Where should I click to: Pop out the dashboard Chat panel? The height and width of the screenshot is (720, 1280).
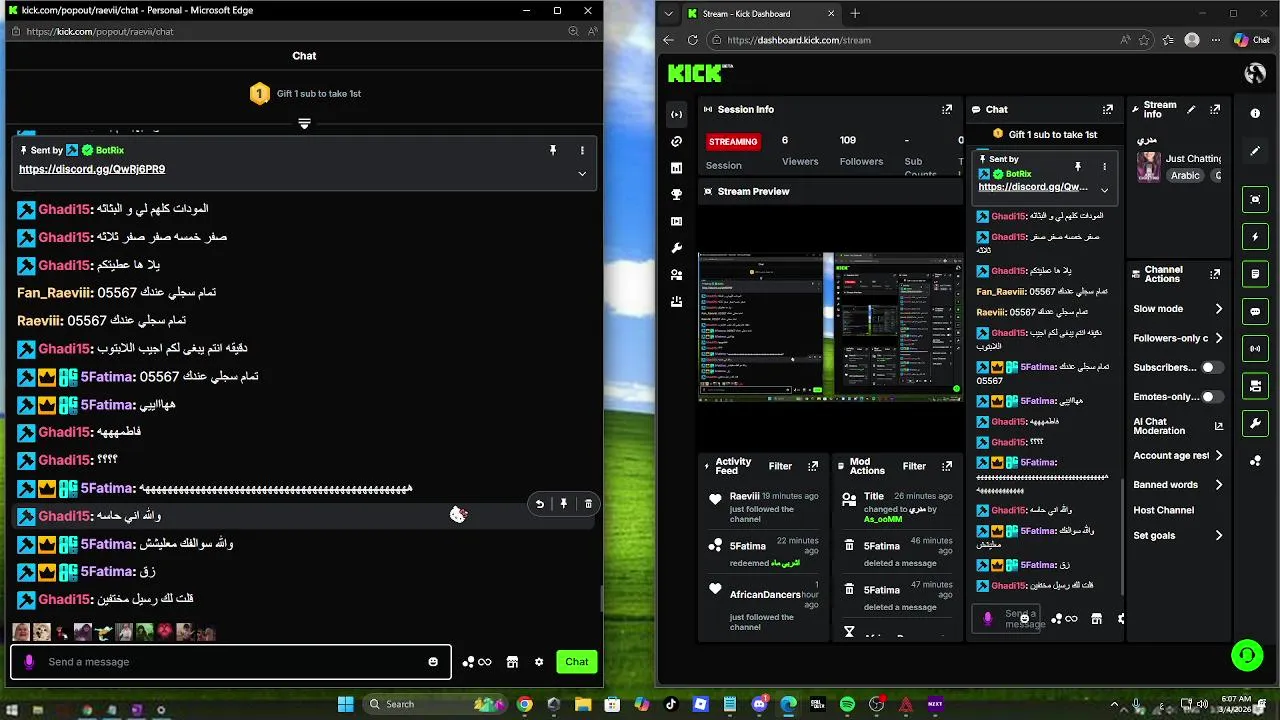[1108, 110]
